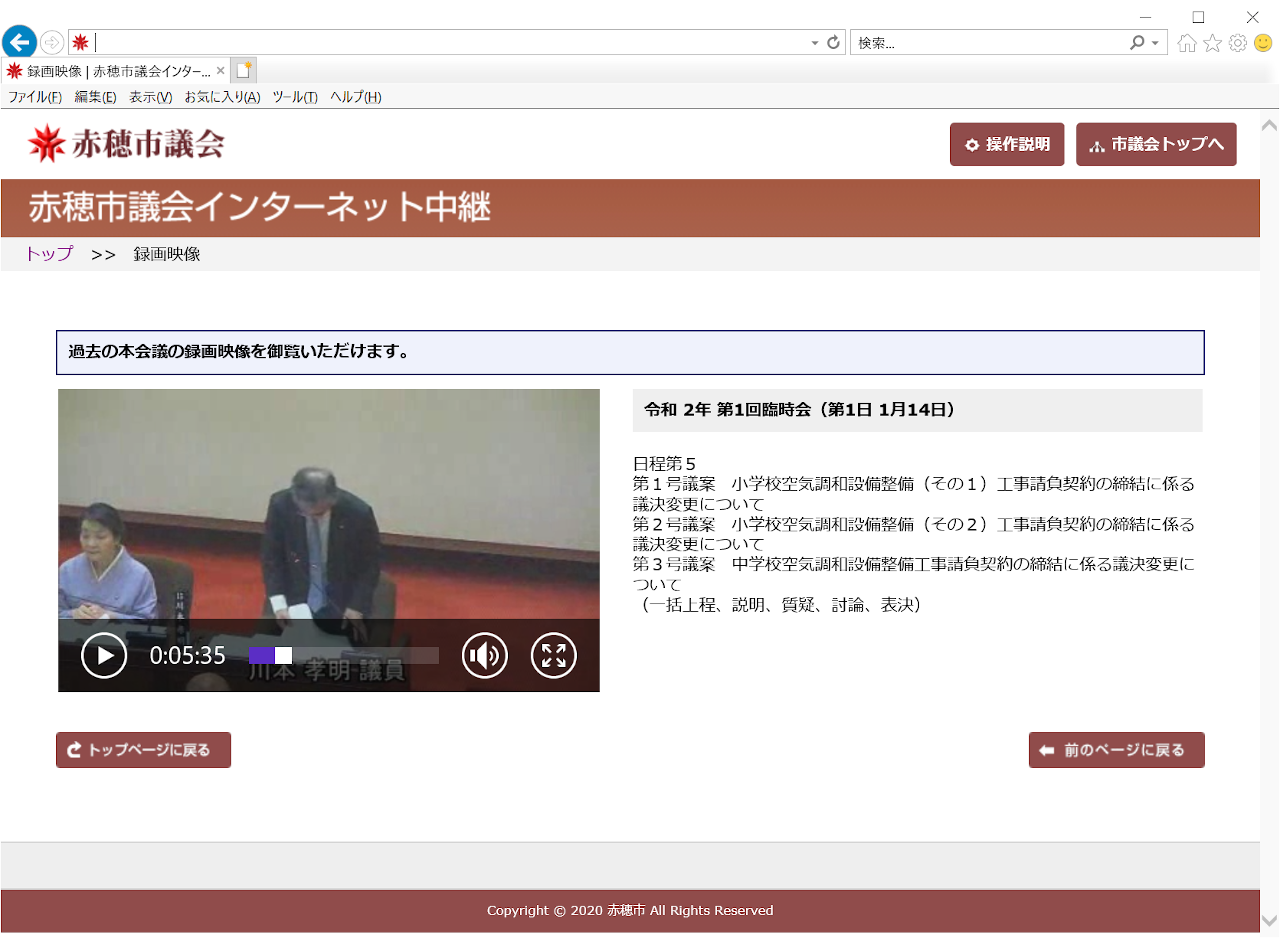The height and width of the screenshot is (938, 1280).
Task: Seek along the video progress bar
Action: (344, 656)
